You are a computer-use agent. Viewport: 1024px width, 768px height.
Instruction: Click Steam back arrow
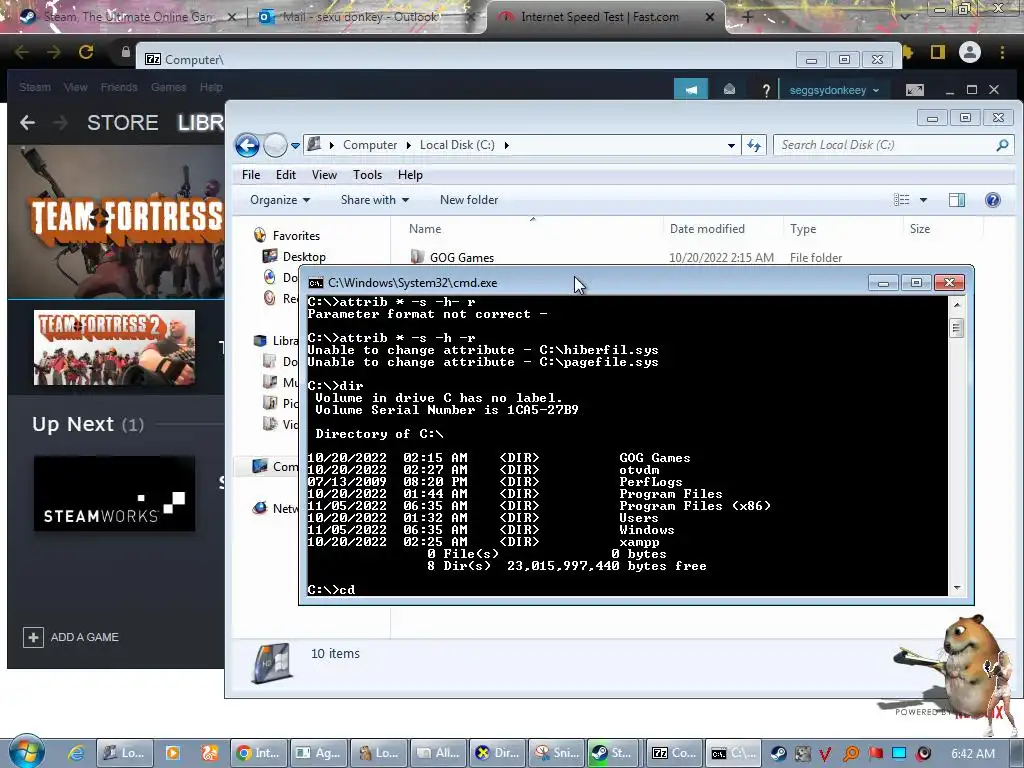coord(27,122)
